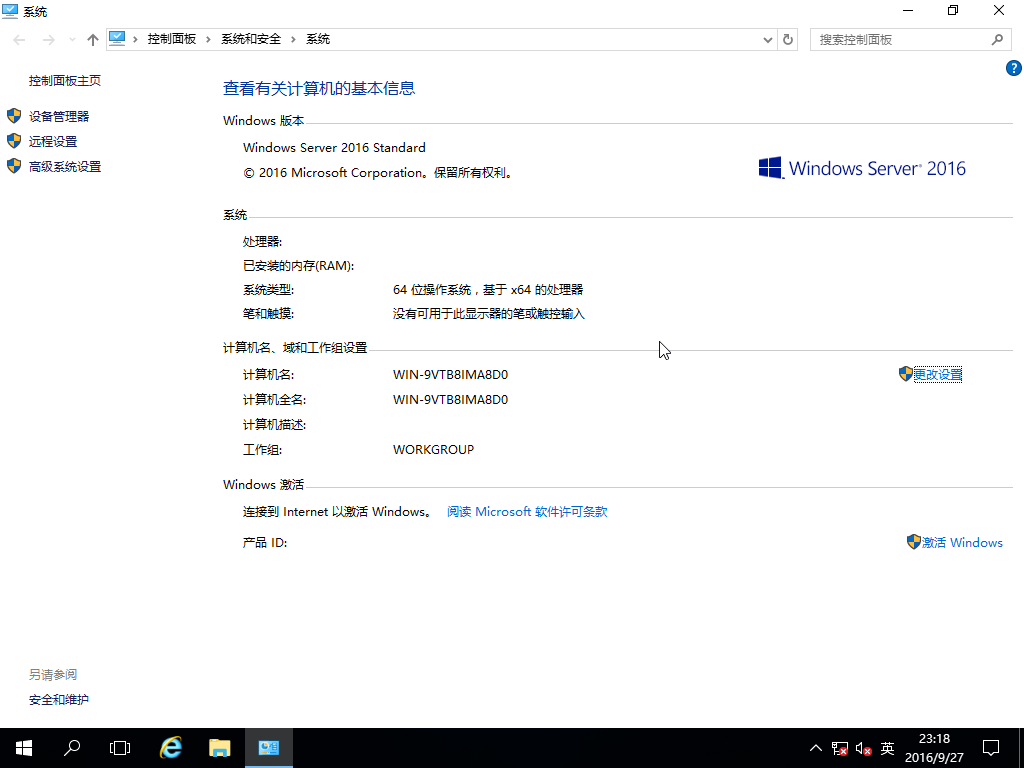Launch Internet Explorer from the taskbar

(x=172, y=748)
